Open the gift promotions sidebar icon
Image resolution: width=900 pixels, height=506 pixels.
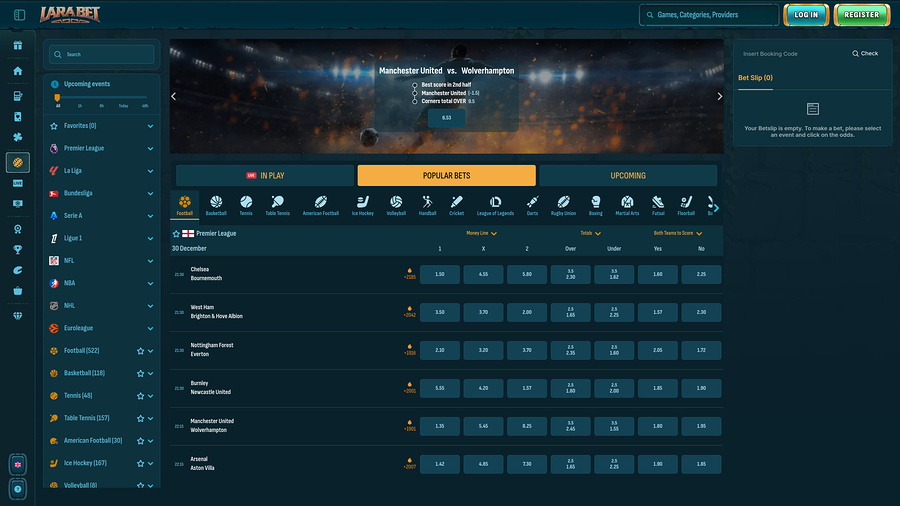pos(18,45)
